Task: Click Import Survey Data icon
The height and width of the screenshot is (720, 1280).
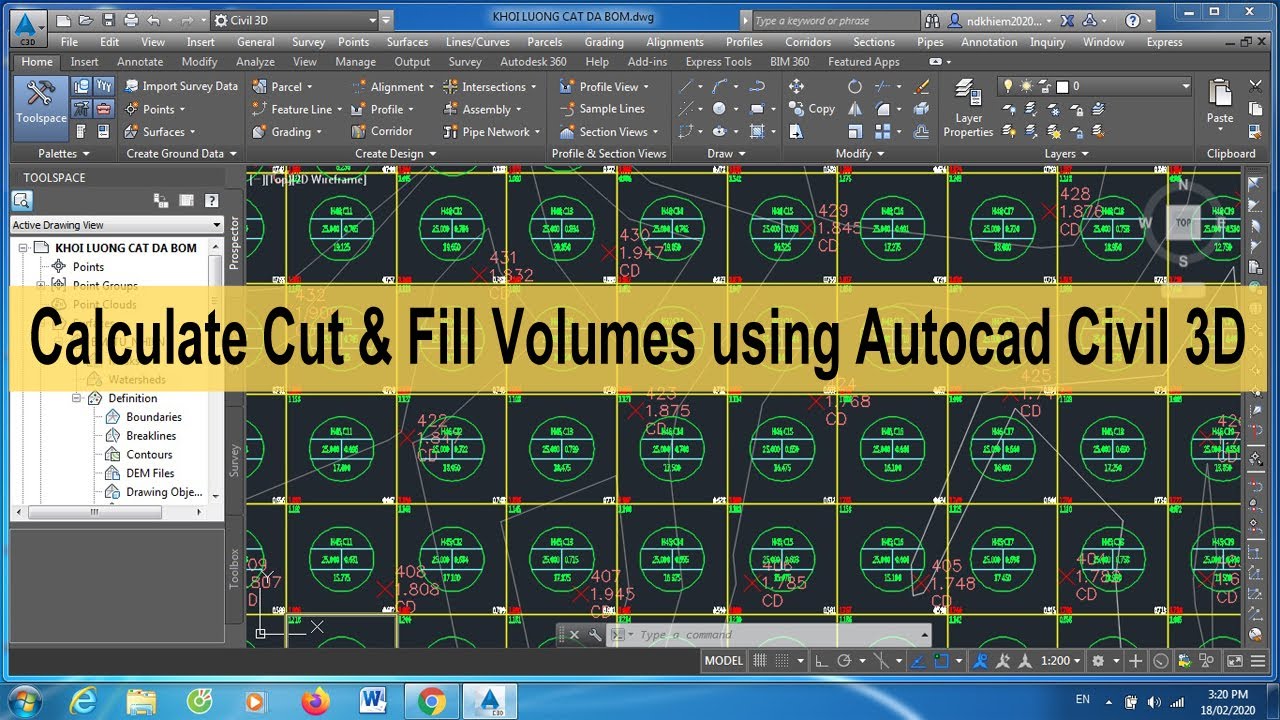Action: (132, 86)
